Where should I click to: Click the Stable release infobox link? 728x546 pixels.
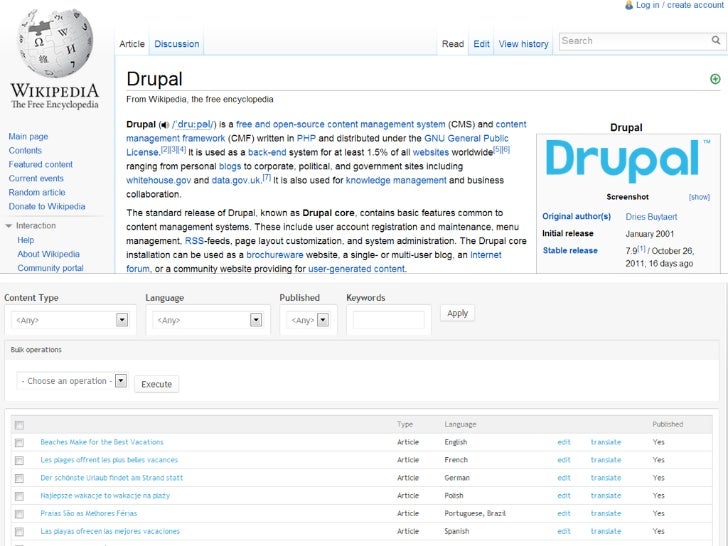click(570, 251)
